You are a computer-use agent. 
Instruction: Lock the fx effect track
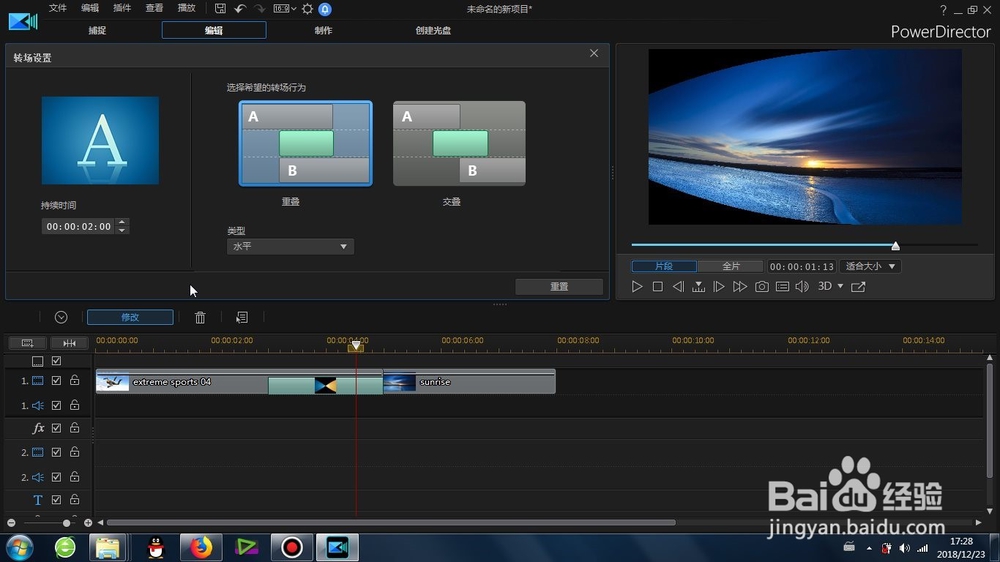pos(75,427)
